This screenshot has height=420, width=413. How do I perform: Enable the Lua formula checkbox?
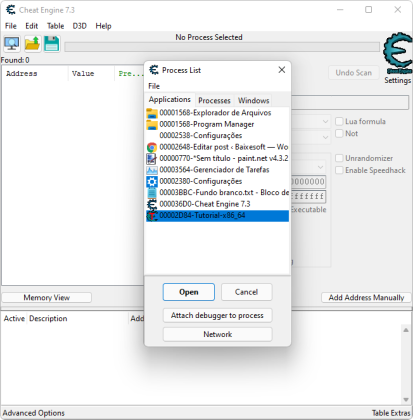coord(339,121)
